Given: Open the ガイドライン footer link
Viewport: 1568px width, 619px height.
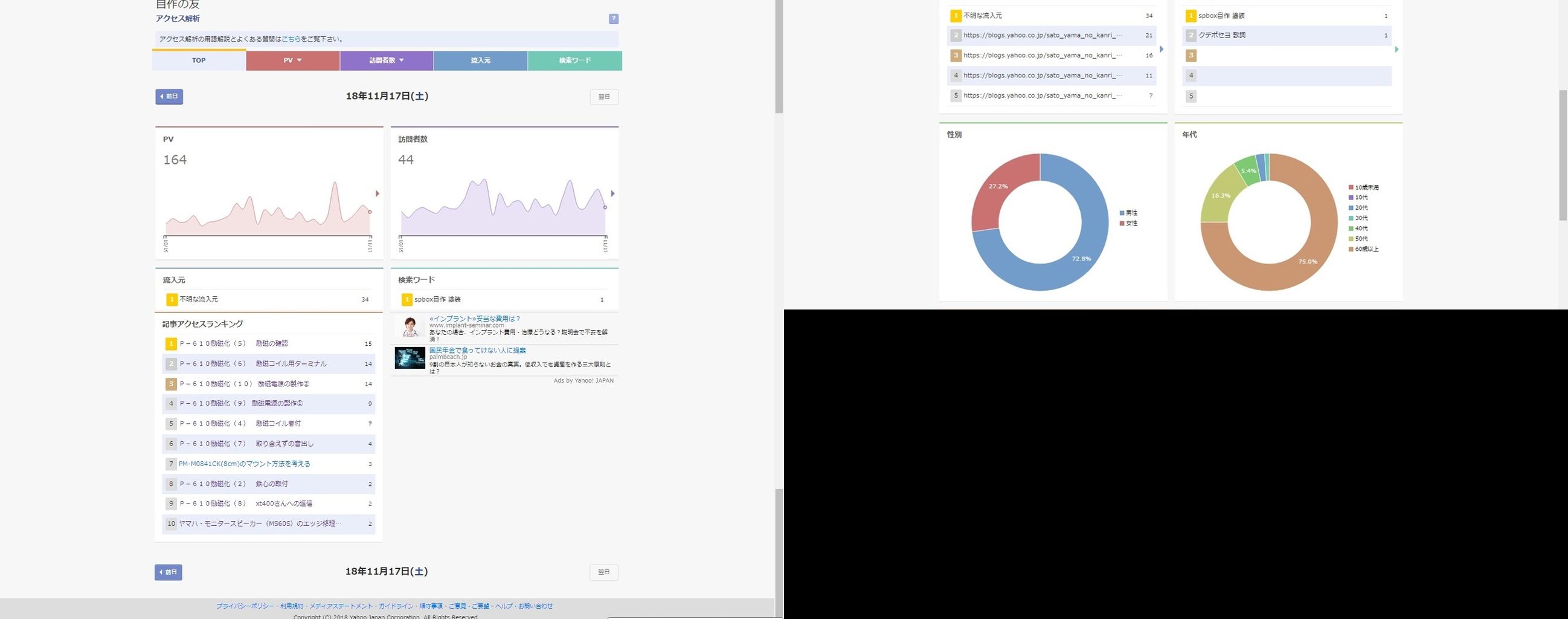Looking at the screenshot, I should (396, 606).
